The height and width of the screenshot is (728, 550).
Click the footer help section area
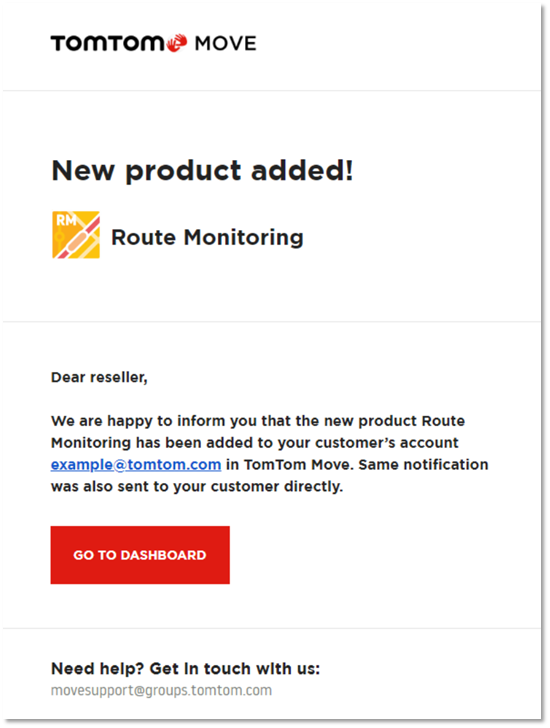[x=272, y=674]
